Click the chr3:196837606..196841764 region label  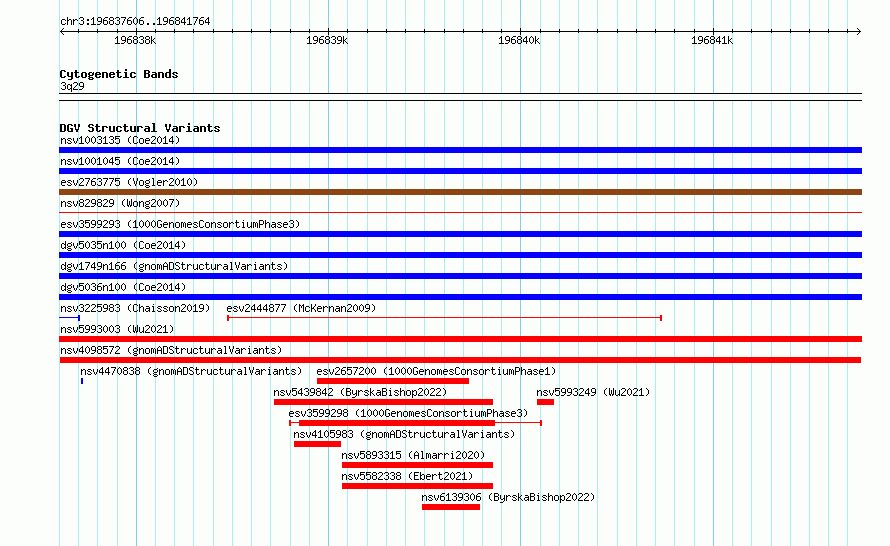[135, 21]
